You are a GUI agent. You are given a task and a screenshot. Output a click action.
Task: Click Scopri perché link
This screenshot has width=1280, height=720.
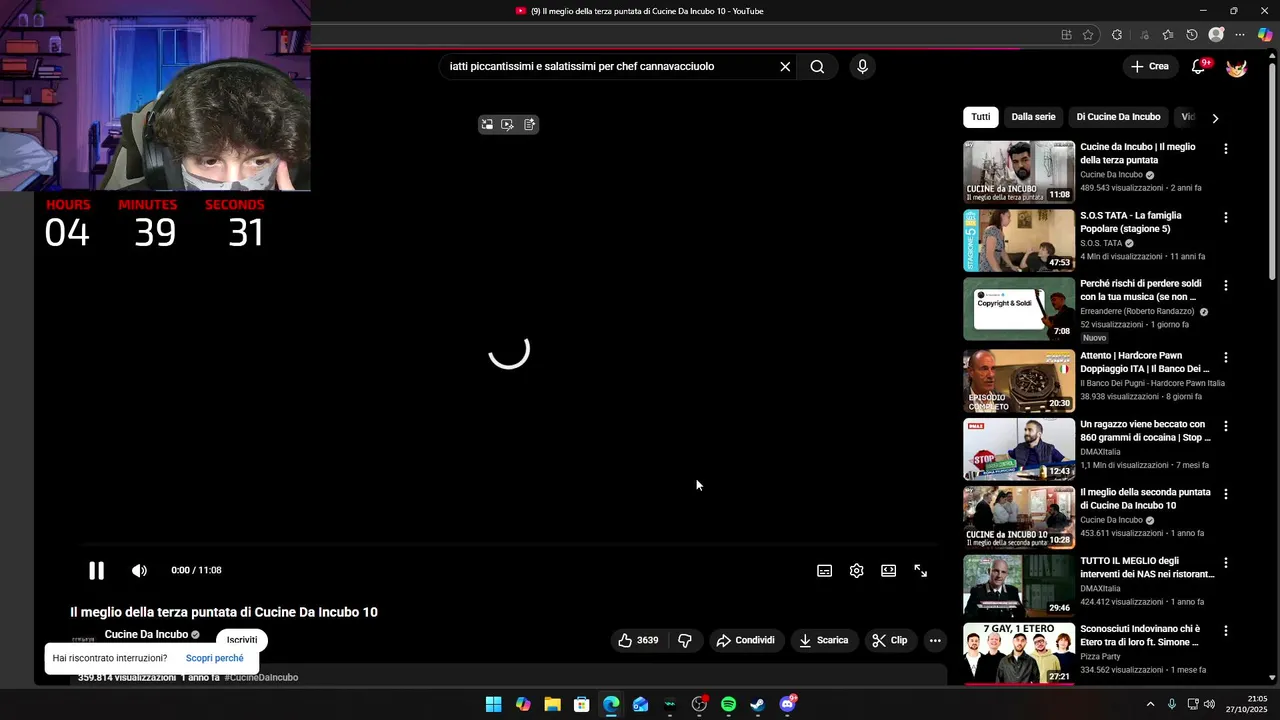click(214, 658)
